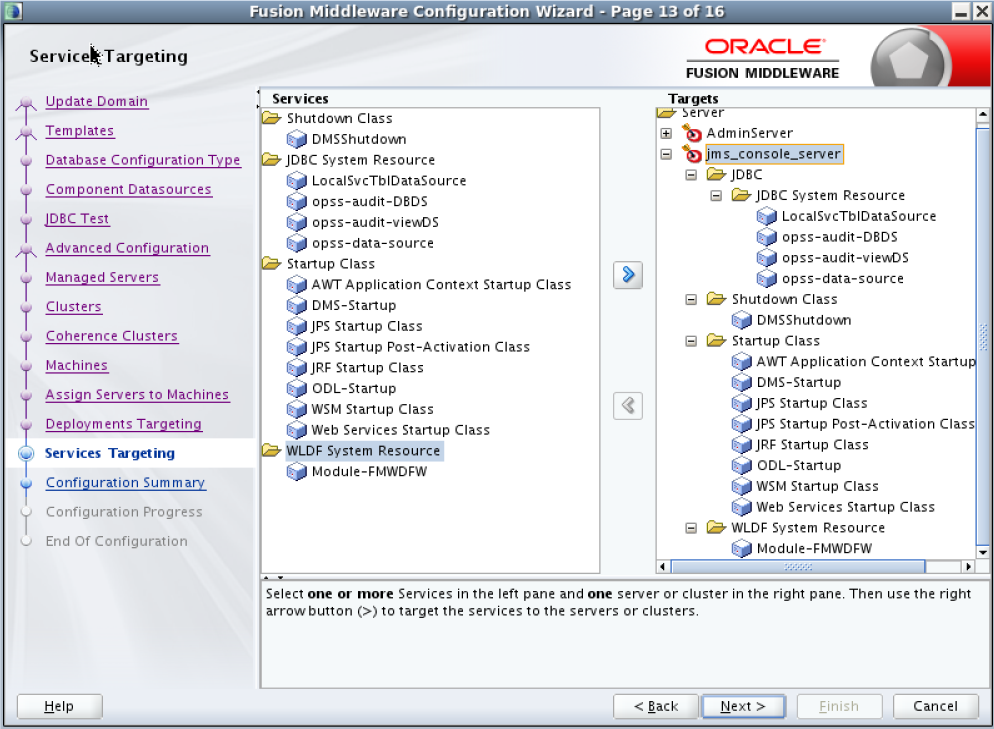The image size is (994, 729).
Task: Click the Next button
Action: click(743, 706)
